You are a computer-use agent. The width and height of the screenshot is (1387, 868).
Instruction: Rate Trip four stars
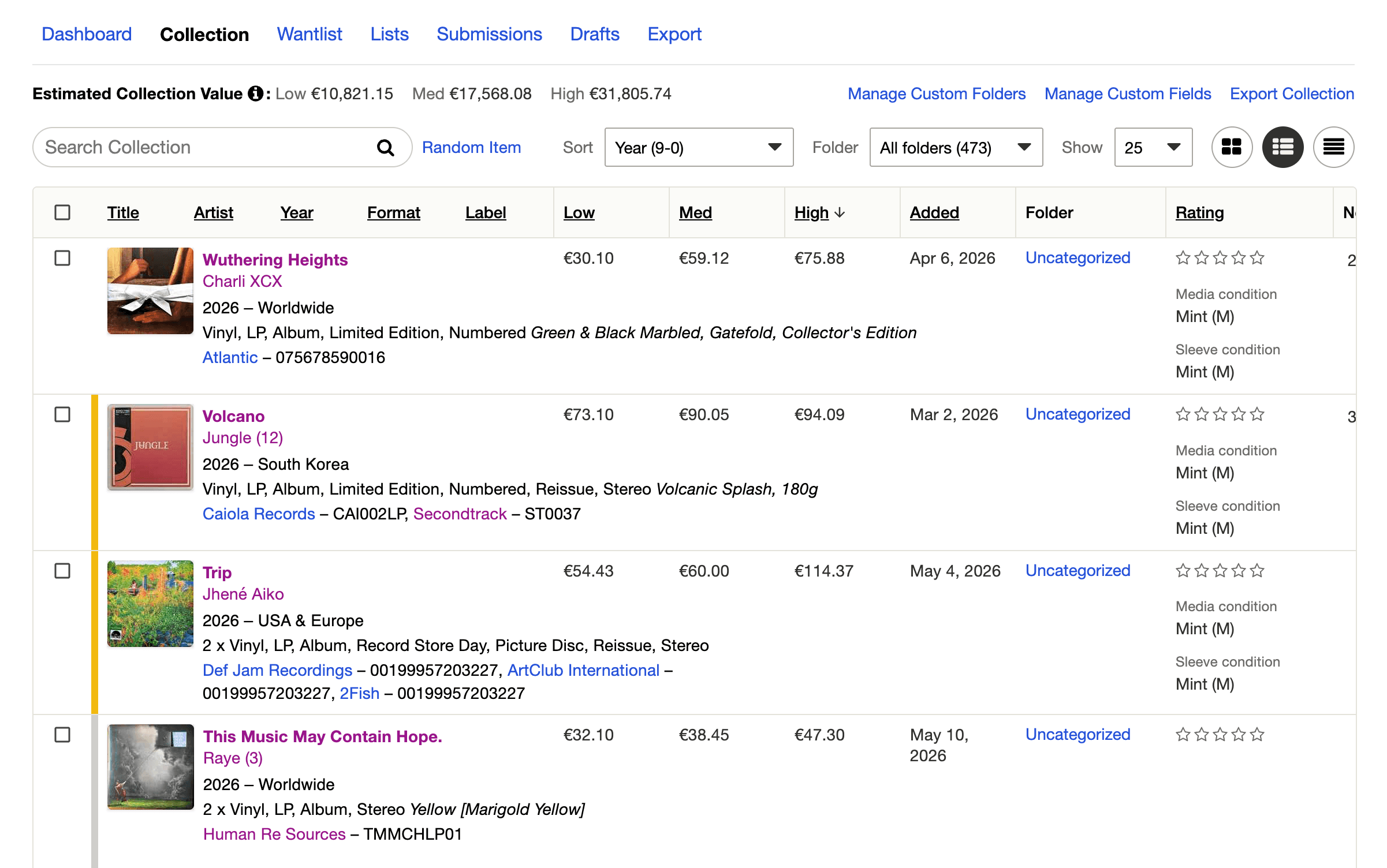(x=1239, y=571)
